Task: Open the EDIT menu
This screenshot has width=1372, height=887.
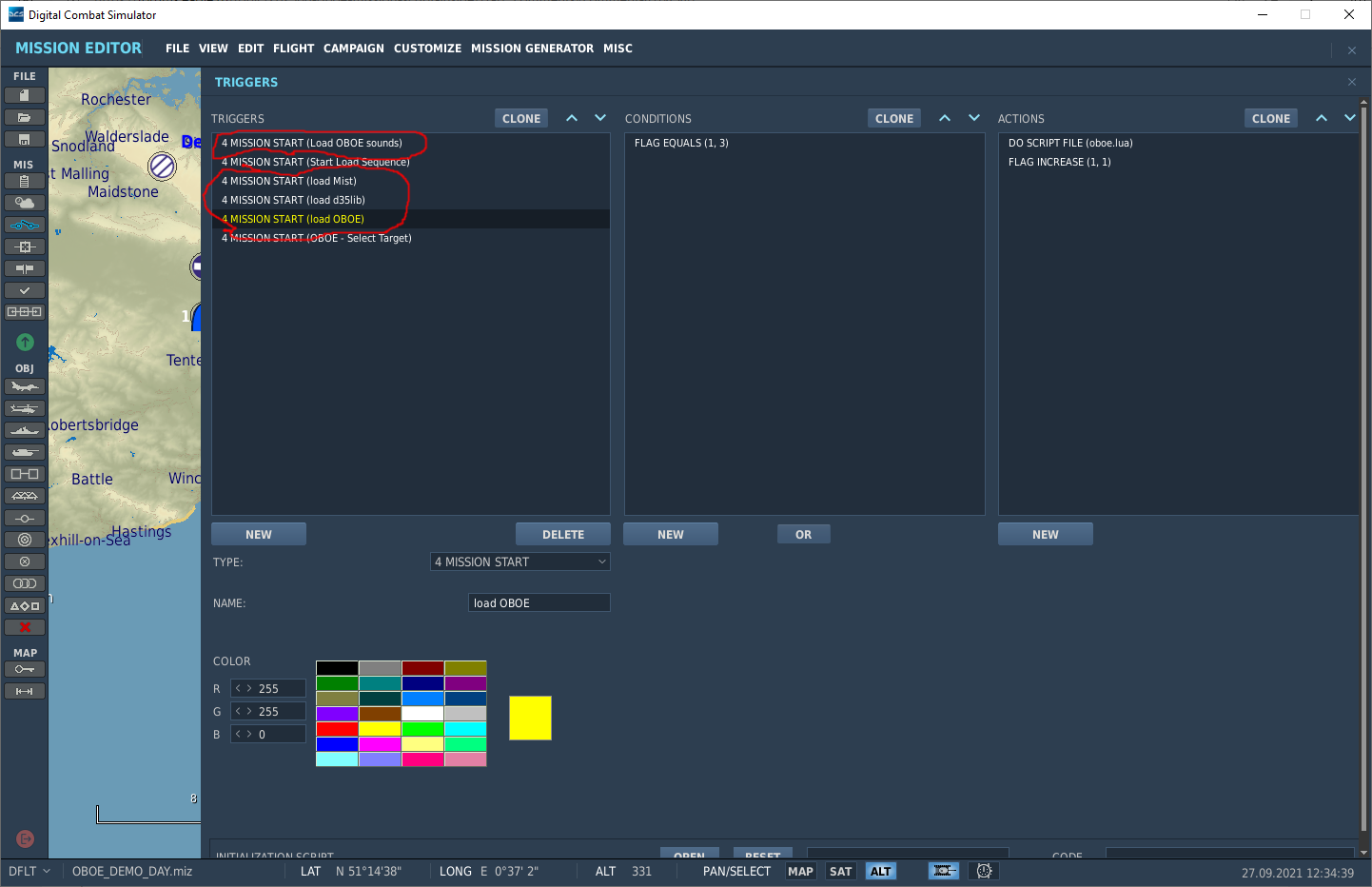Action: pos(250,48)
